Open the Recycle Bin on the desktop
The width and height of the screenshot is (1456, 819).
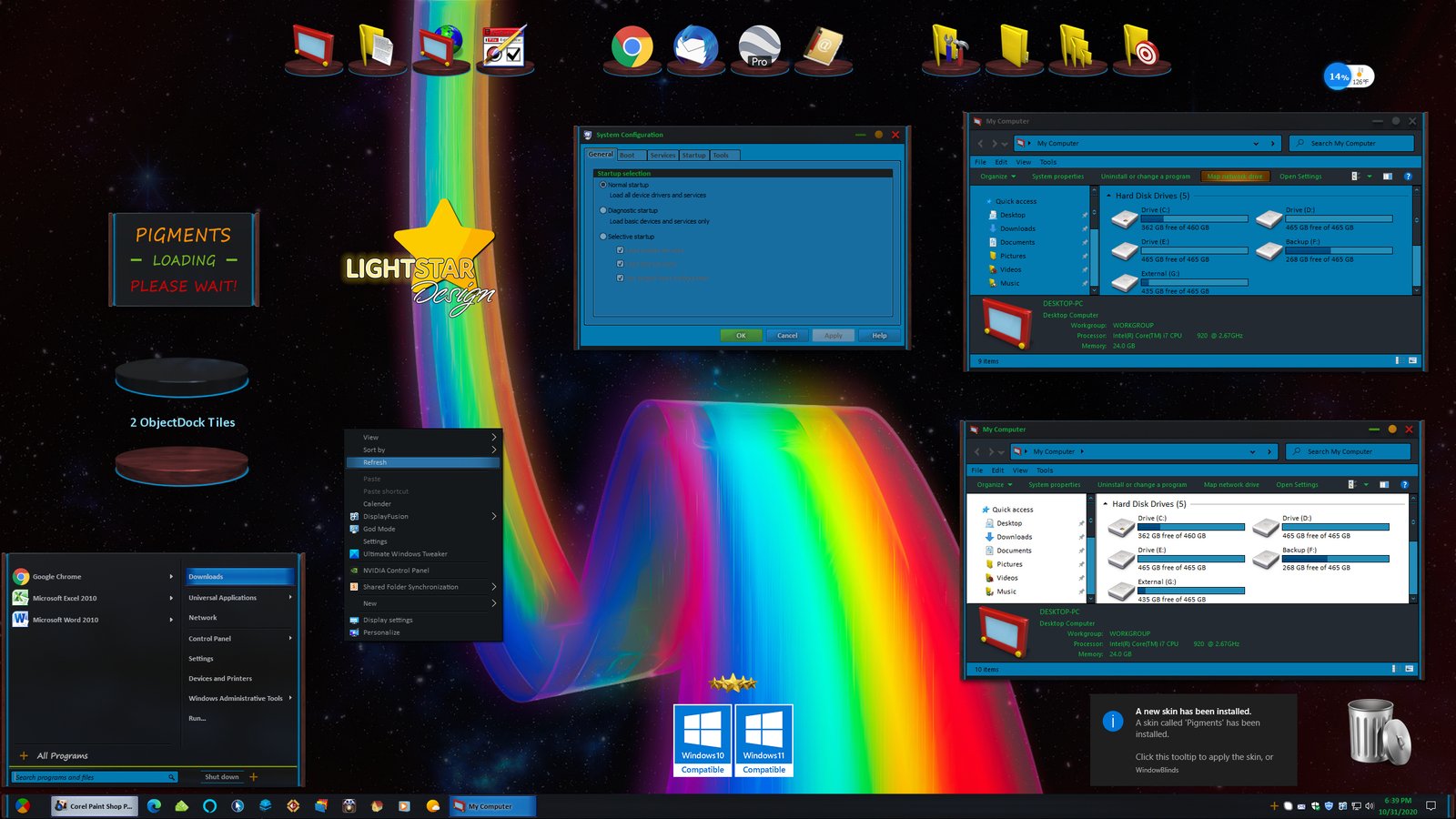1378,731
